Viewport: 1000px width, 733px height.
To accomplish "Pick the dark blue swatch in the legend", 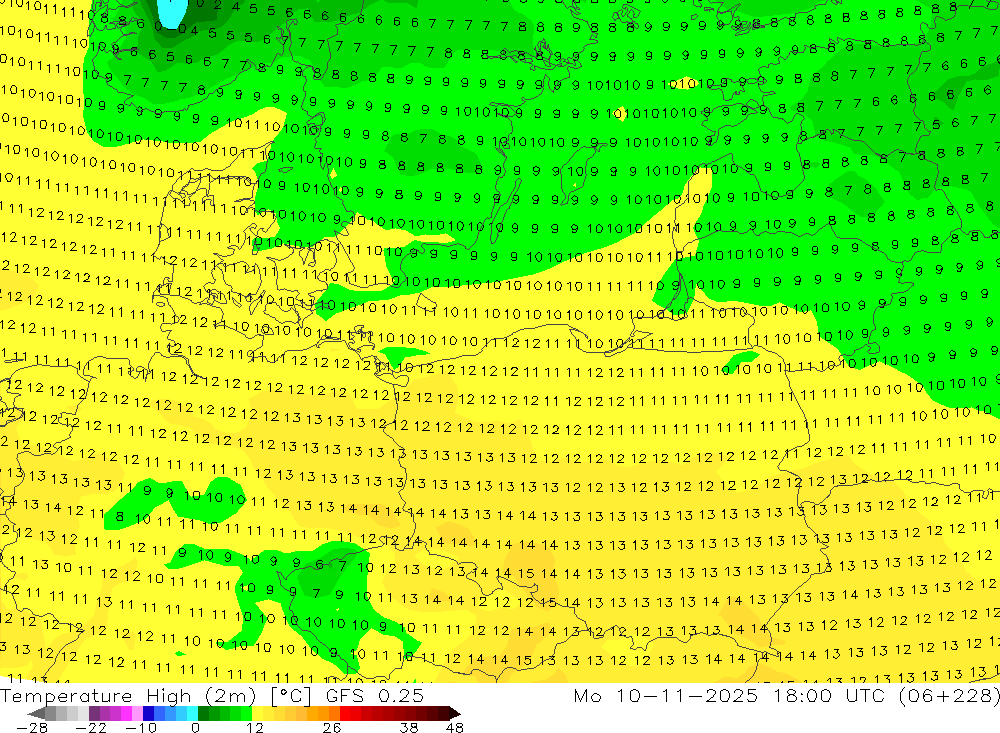I will pyautogui.click(x=148, y=713).
